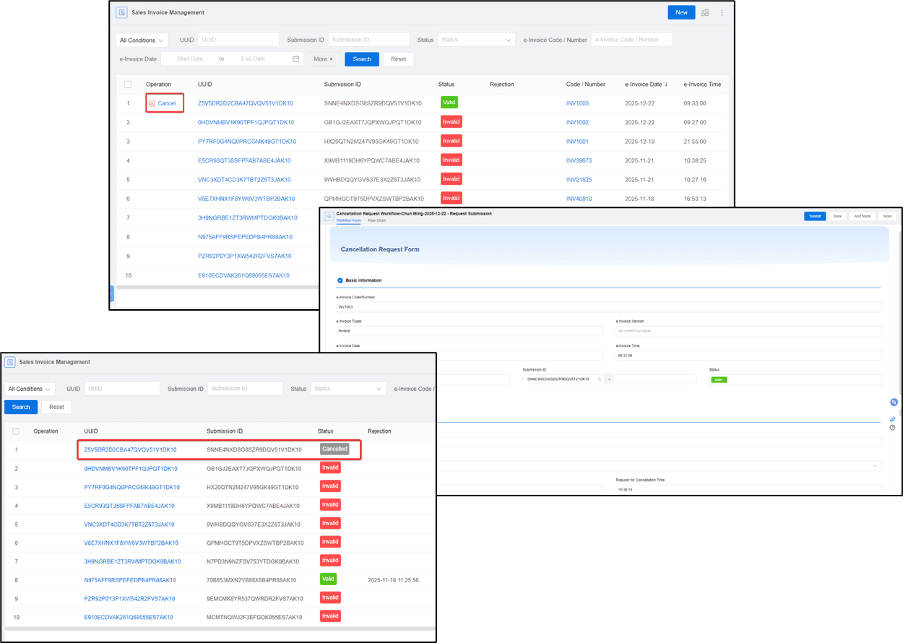Open UUID link 0HDVNMBV1K90TPF1QJPQT1DK10 in the top window
The height and width of the screenshot is (644, 904).
tap(246, 122)
